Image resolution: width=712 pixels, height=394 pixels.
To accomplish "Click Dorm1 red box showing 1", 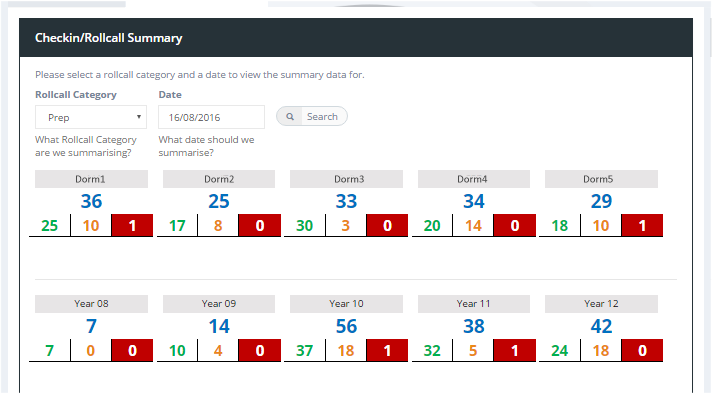I will (132, 225).
